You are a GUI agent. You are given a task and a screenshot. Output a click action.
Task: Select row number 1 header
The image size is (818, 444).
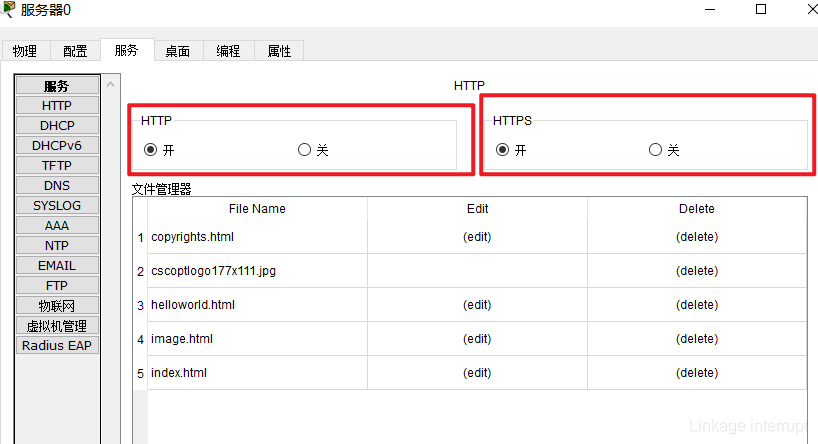[140, 237]
